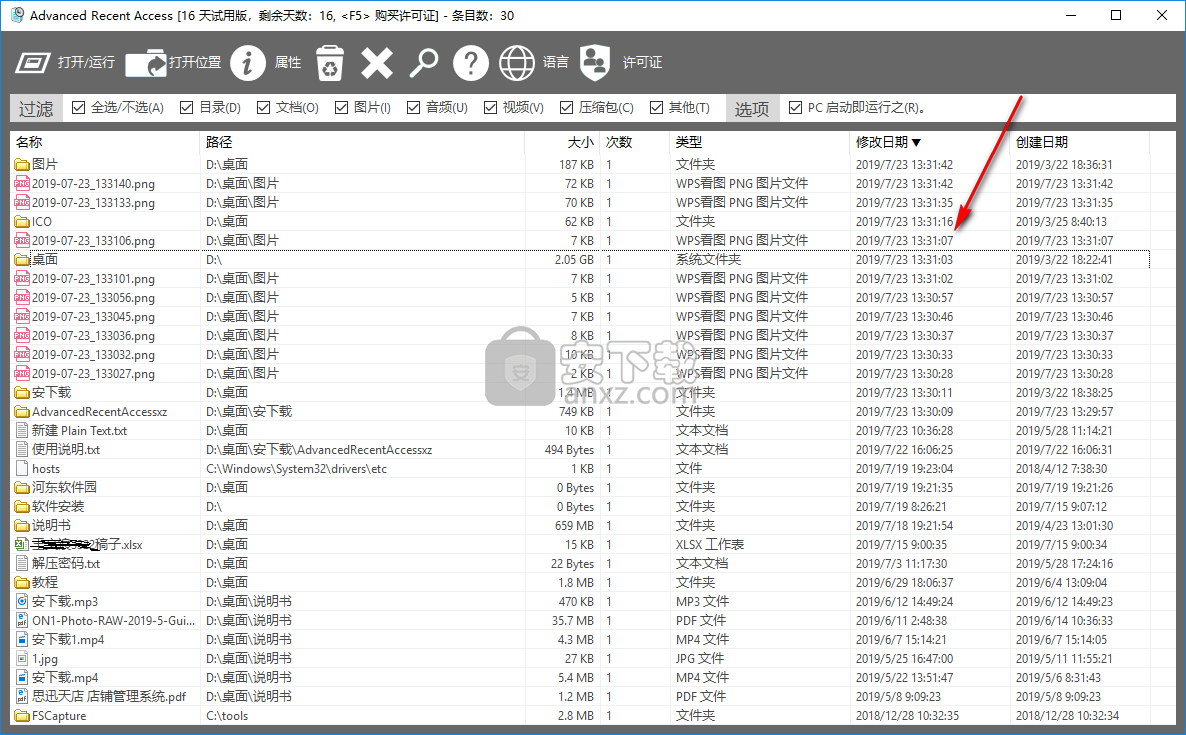Uncheck the Other (其他) filter
Screen dimensions: 1186x735
pyautogui.click(x=656, y=107)
